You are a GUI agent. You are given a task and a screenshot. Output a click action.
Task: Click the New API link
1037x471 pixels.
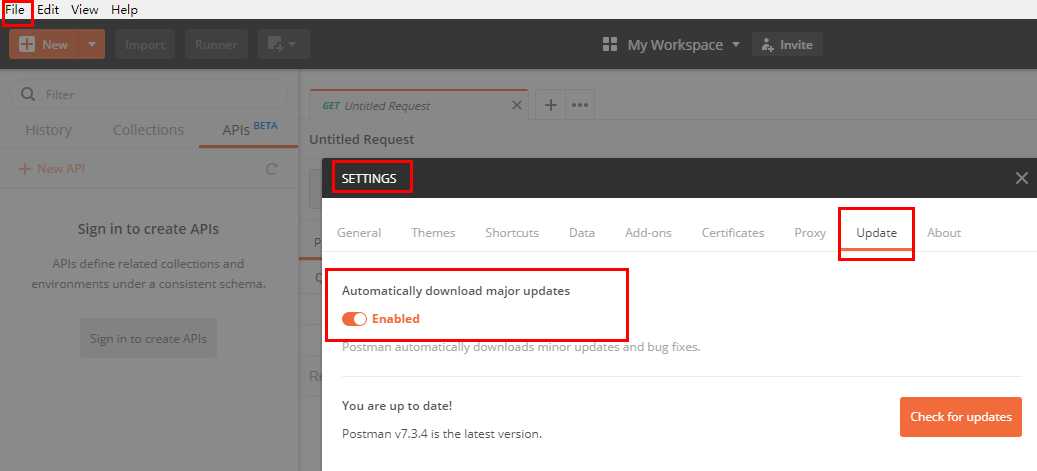point(52,169)
